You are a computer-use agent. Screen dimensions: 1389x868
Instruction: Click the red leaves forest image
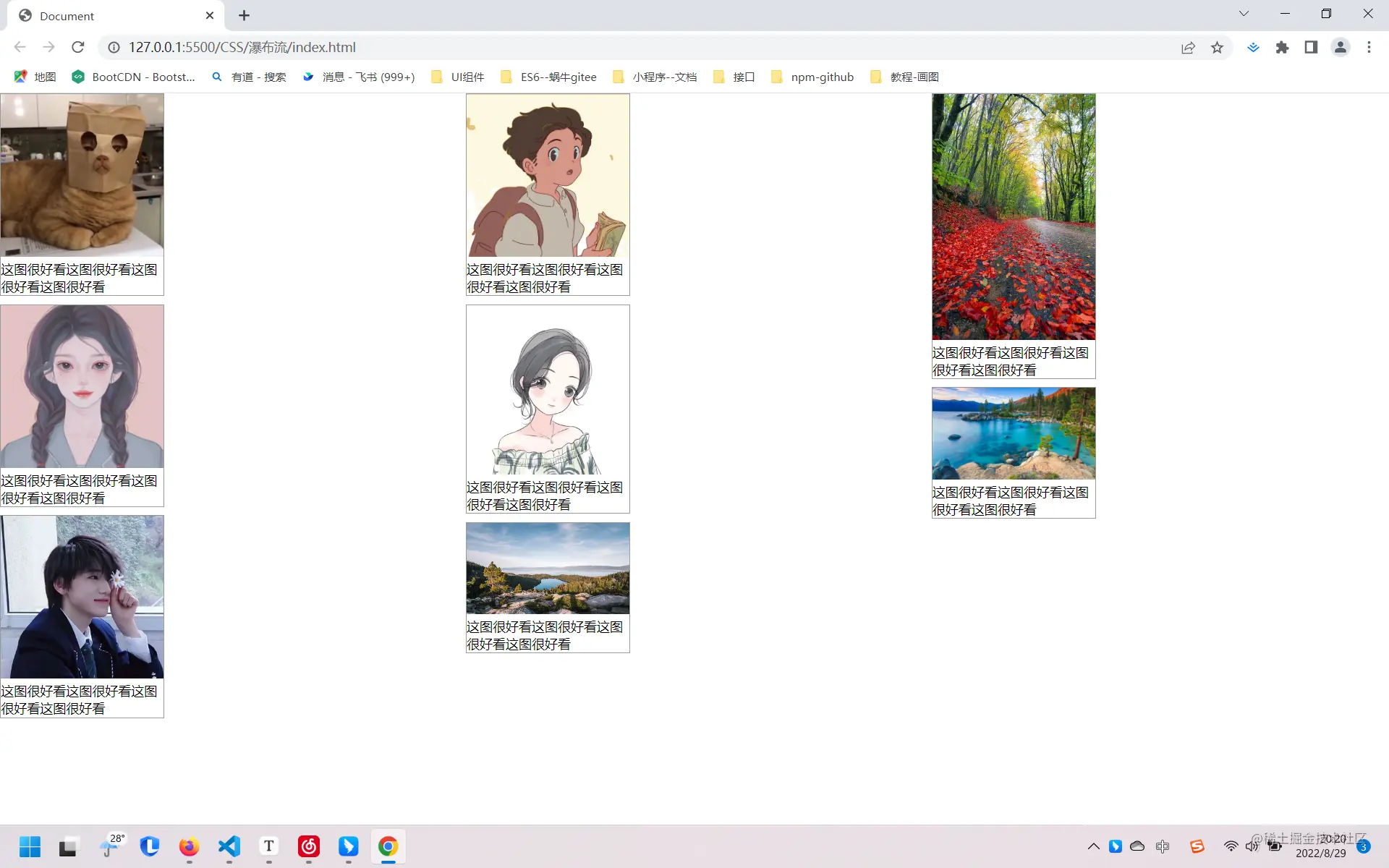tap(1014, 217)
